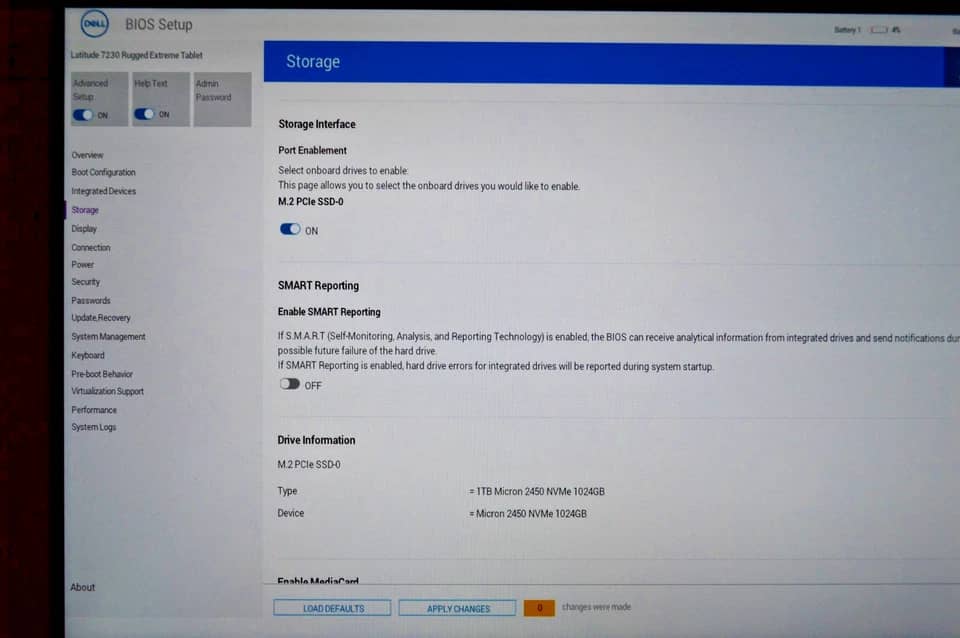Toggle the Advanced Setup switch
This screenshot has width=960, height=638.
tap(83, 115)
